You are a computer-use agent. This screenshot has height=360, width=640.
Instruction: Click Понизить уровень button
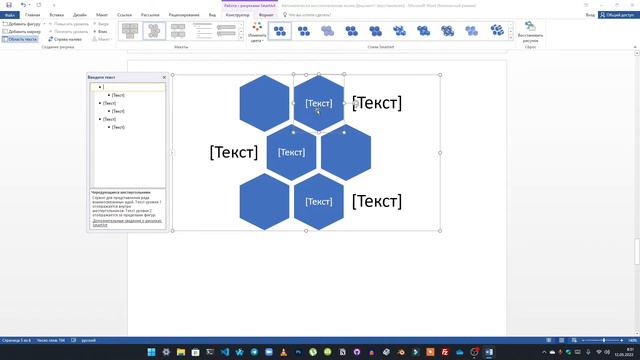(68, 31)
